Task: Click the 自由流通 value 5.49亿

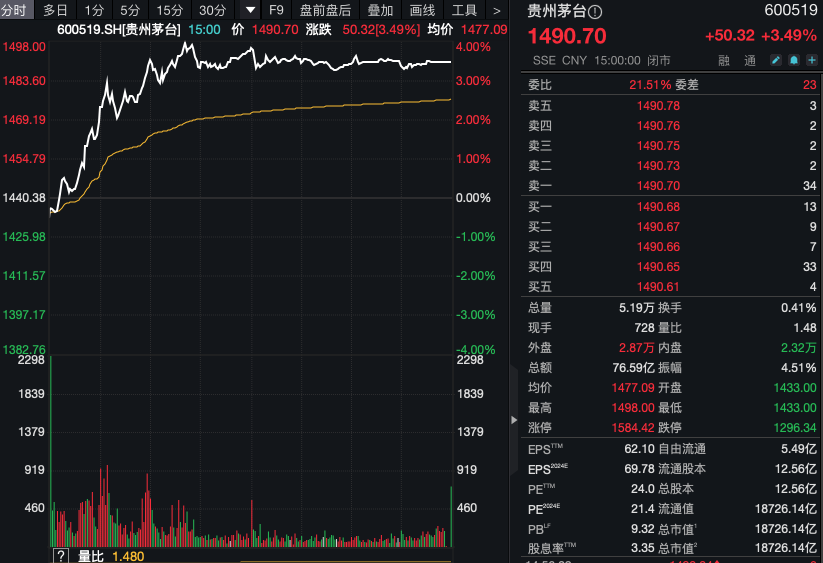Action: pyautogui.click(x=798, y=449)
